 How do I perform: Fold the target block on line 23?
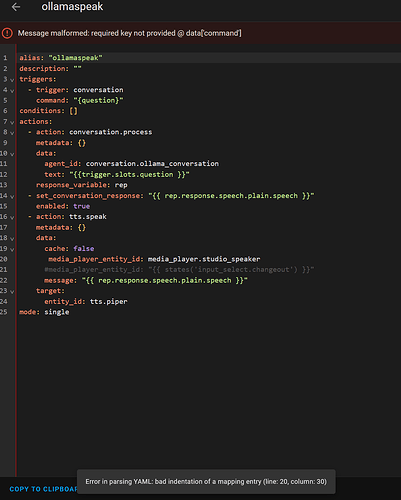point(12,292)
